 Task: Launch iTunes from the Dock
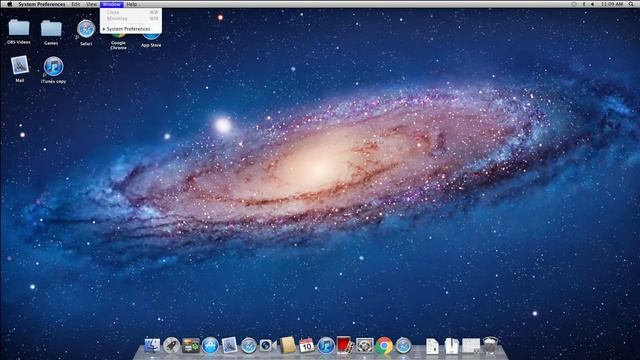(x=326, y=346)
